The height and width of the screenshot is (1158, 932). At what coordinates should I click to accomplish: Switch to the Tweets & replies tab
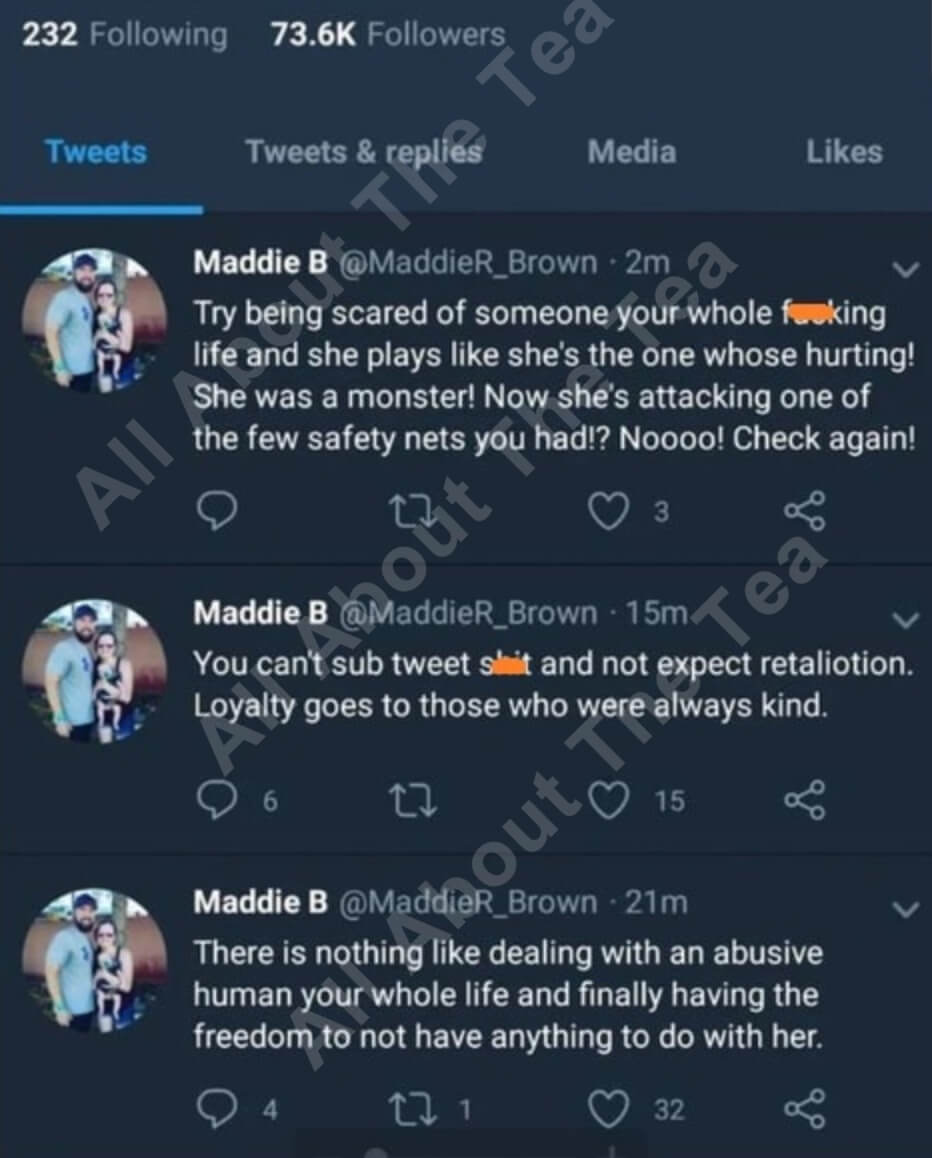(364, 152)
